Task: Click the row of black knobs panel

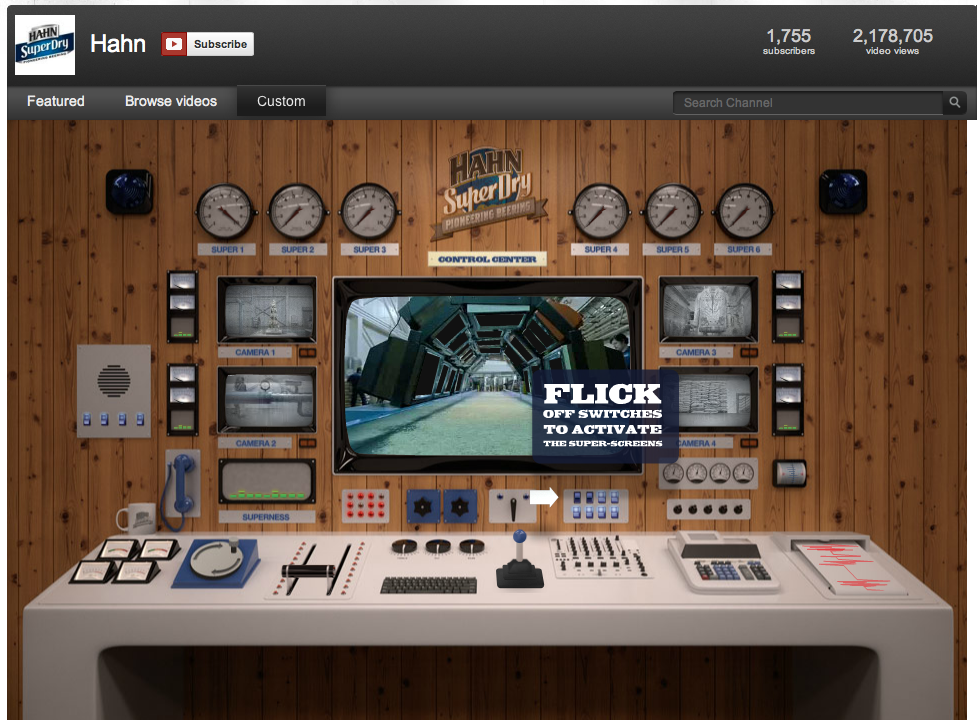Action: (x=709, y=510)
